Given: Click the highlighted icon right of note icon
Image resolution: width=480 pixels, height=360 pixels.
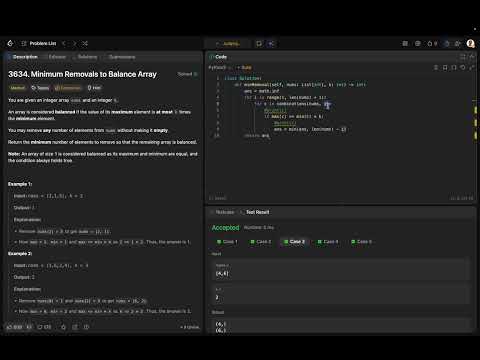Looking at the screenshot, I should coord(271,44).
